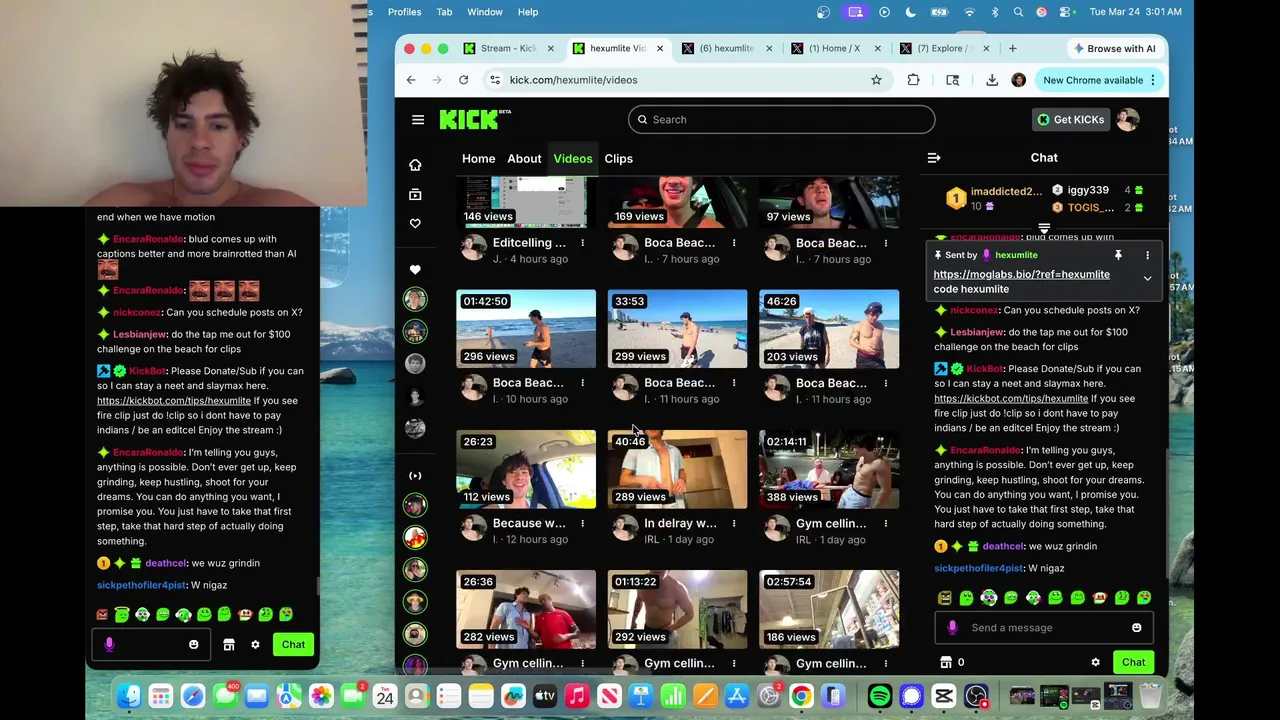This screenshot has height=720, width=1280.
Task: Open a new browser tab with the plus
Action: 1012,48
